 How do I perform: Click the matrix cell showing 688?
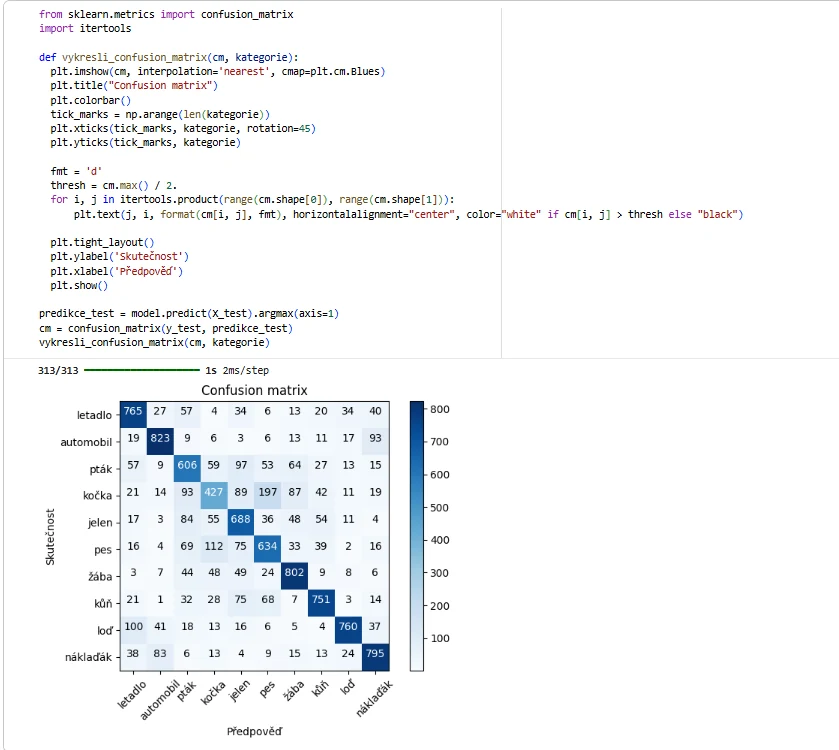pos(241,522)
